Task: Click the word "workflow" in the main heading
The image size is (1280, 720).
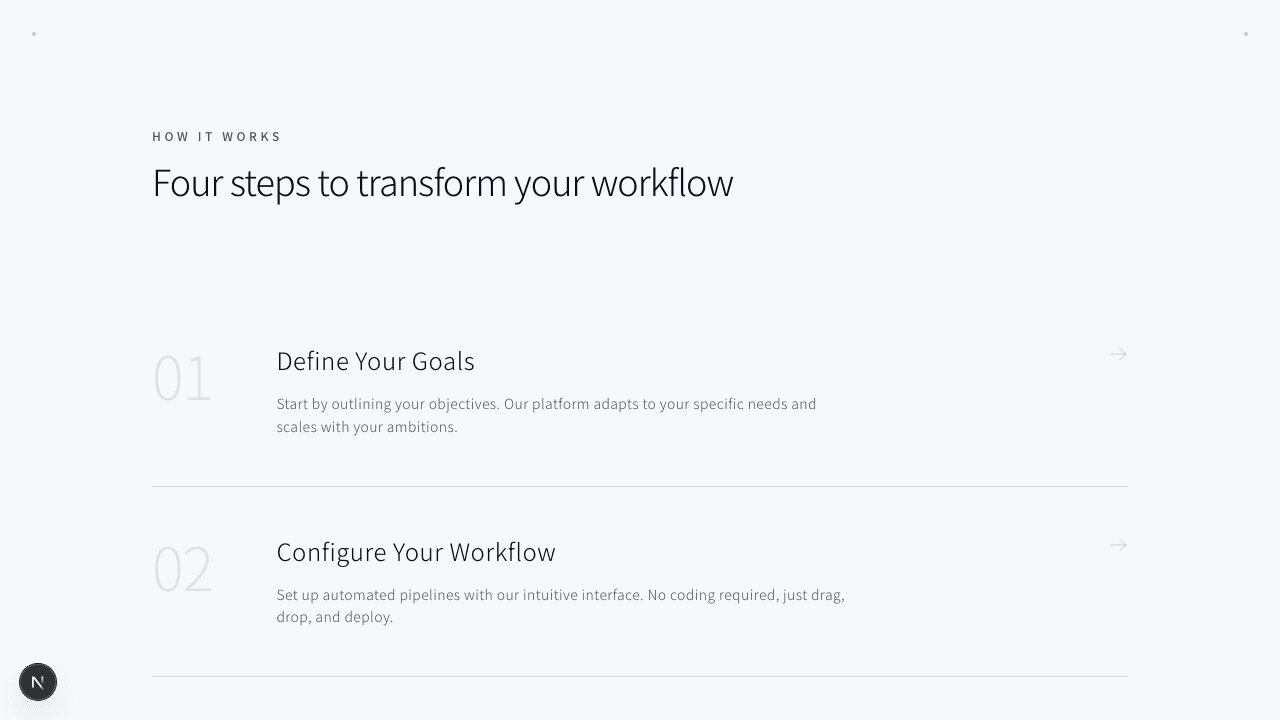Action: coord(662,184)
